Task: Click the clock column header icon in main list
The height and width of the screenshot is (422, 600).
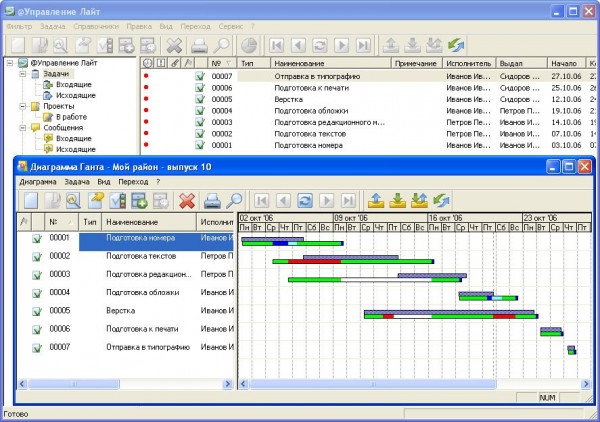Action: pyautogui.click(x=147, y=63)
